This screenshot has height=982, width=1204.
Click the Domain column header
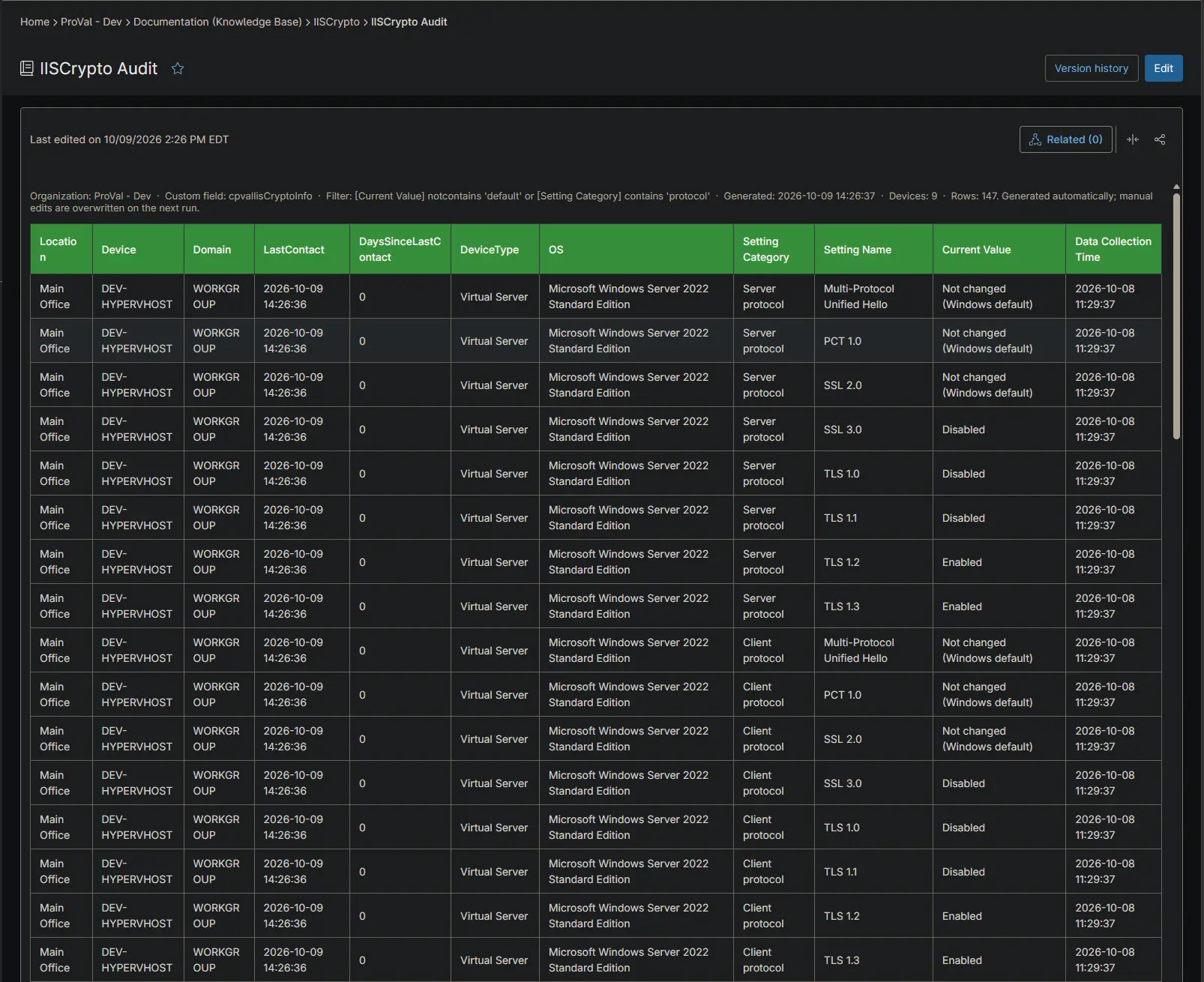(x=219, y=249)
